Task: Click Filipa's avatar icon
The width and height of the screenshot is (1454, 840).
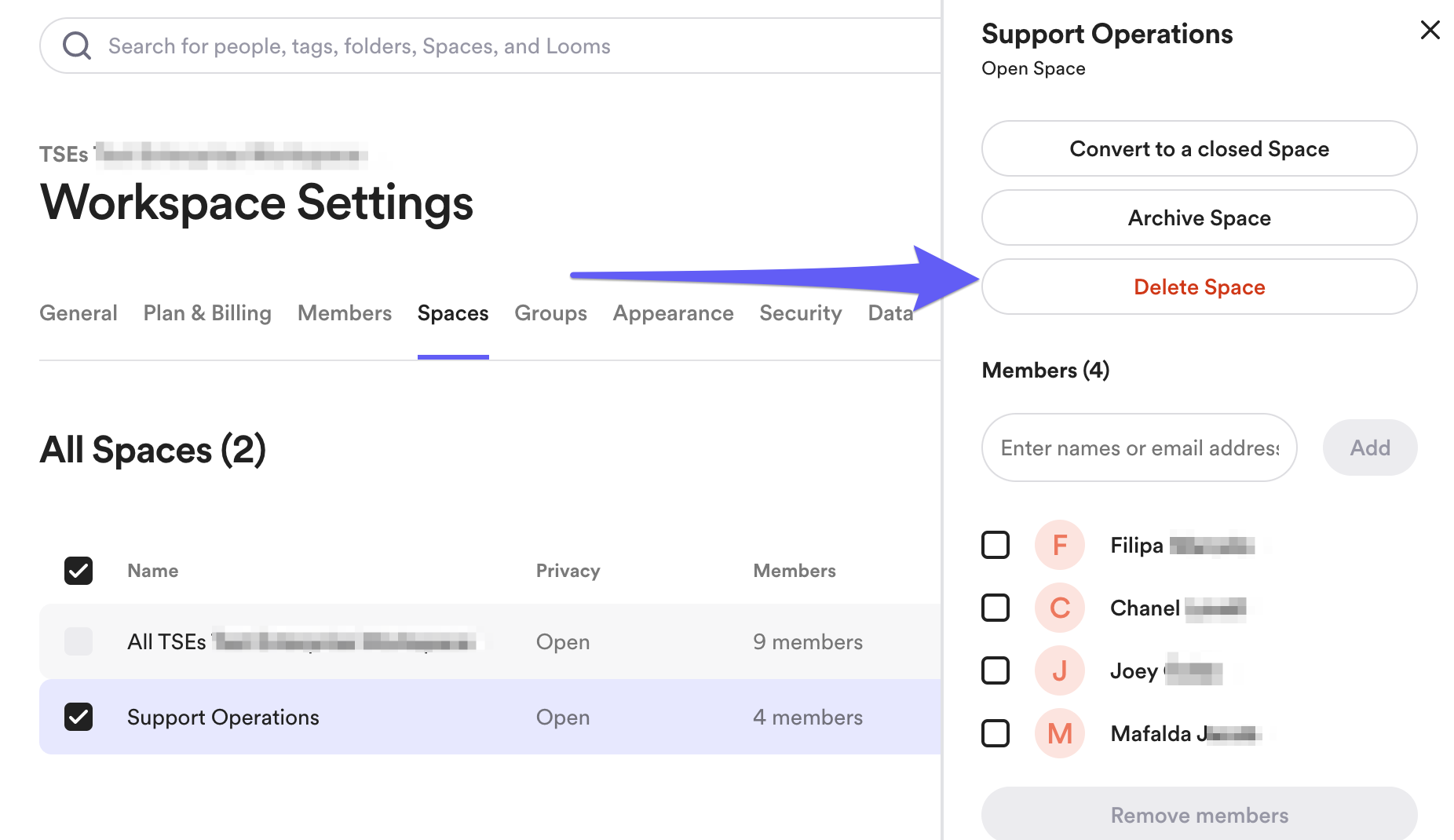Action: click(x=1059, y=545)
